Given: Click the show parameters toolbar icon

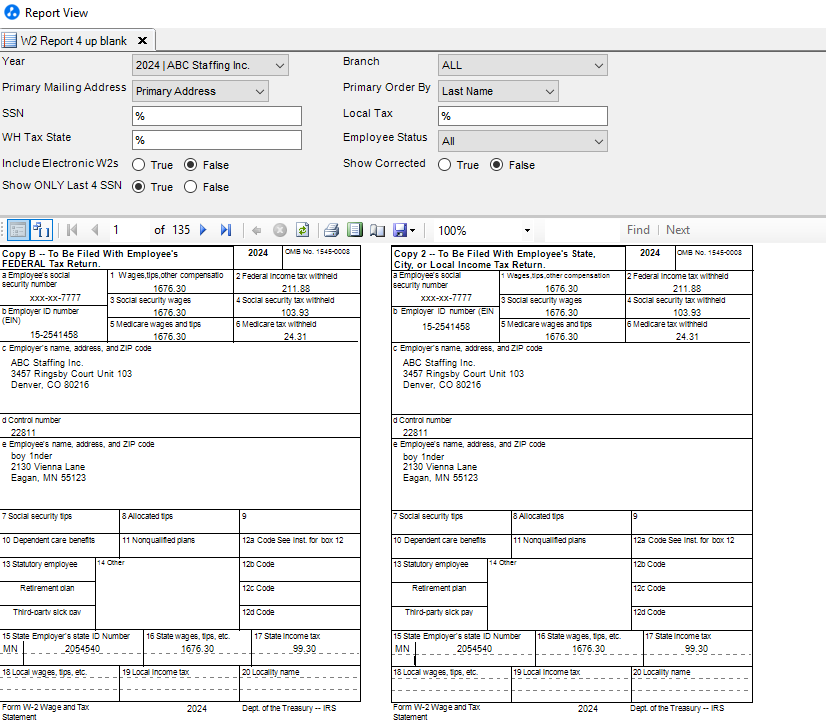Looking at the screenshot, I should 18,230.
